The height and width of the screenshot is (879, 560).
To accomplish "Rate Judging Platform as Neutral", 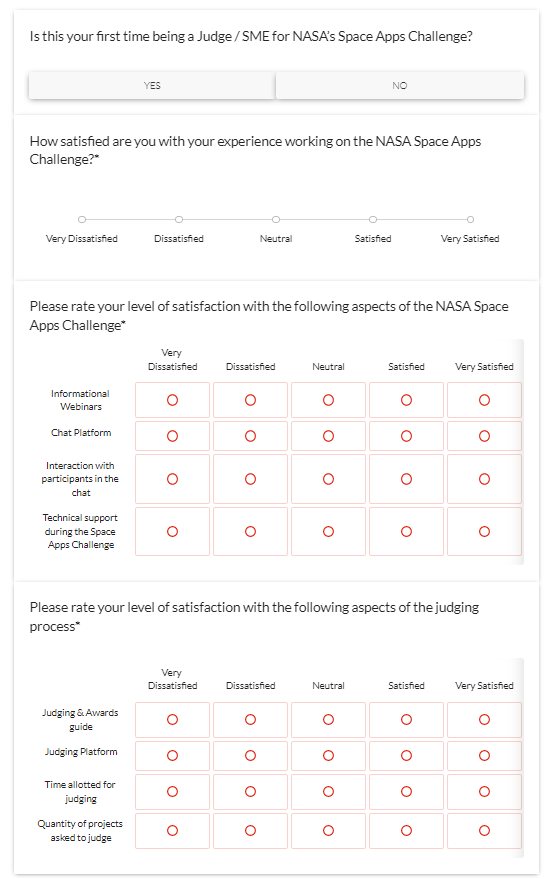I will [328, 756].
